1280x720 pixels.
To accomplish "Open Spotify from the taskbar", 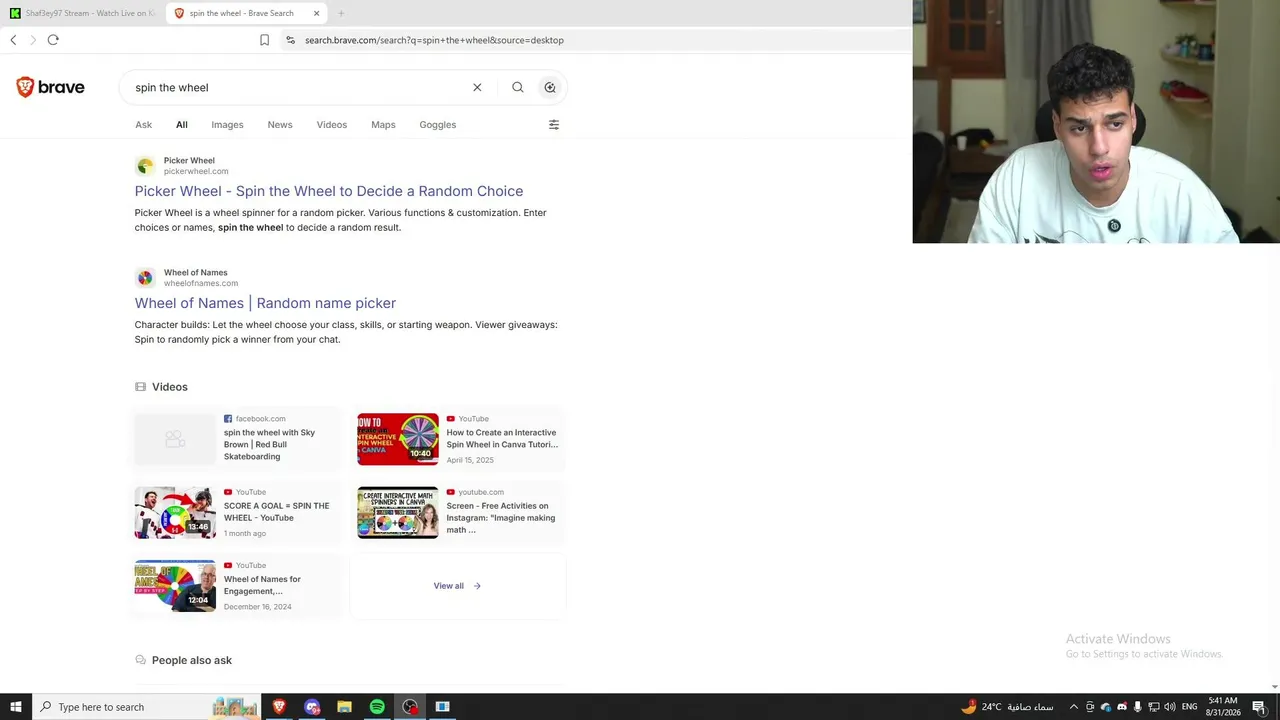I will (377, 707).
